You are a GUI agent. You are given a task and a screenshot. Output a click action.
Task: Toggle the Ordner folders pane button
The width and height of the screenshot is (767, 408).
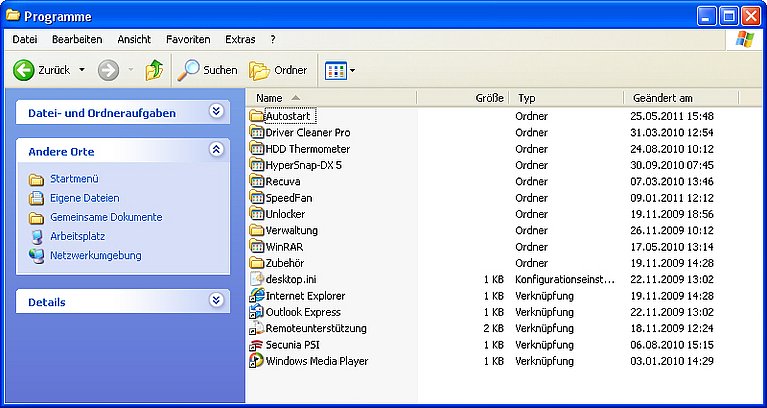[x=278, y=70]
